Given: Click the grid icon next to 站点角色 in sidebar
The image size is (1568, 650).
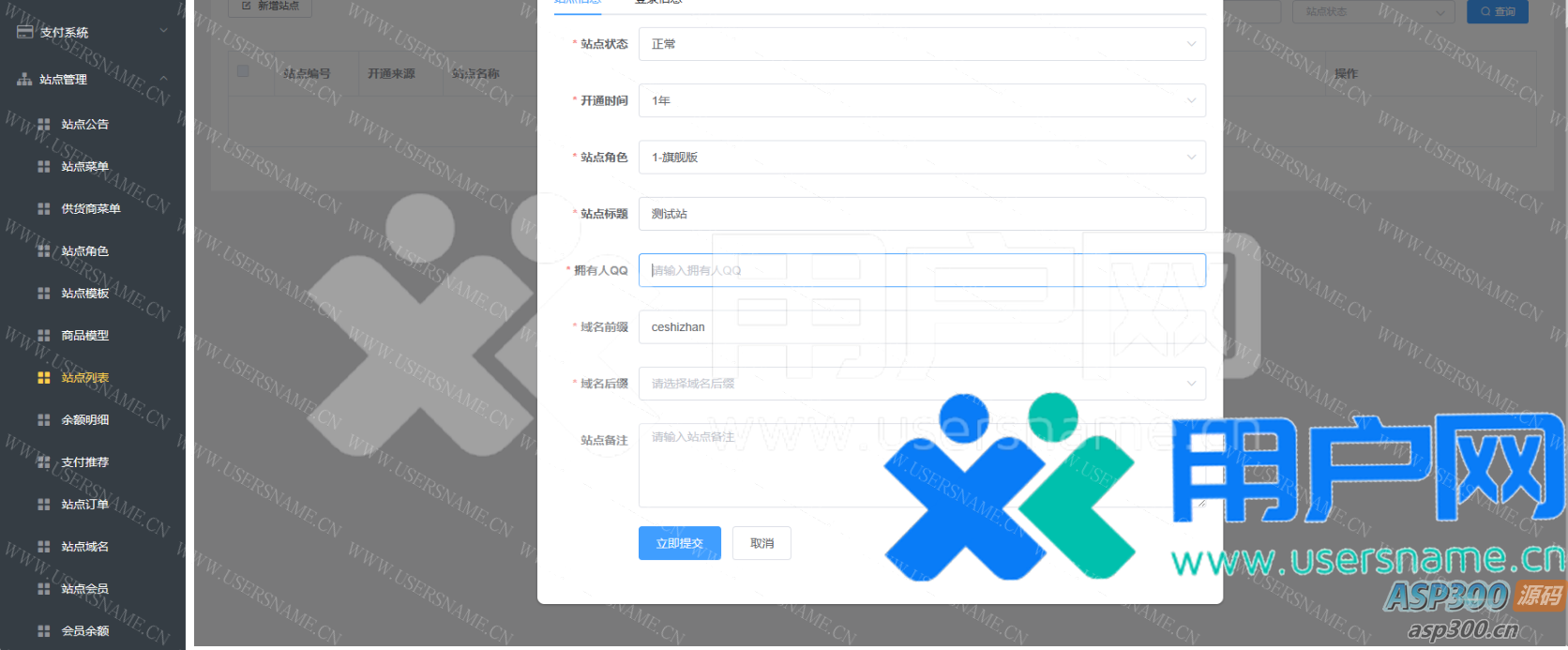Looking at the screenshot, I should pos(44,250).
